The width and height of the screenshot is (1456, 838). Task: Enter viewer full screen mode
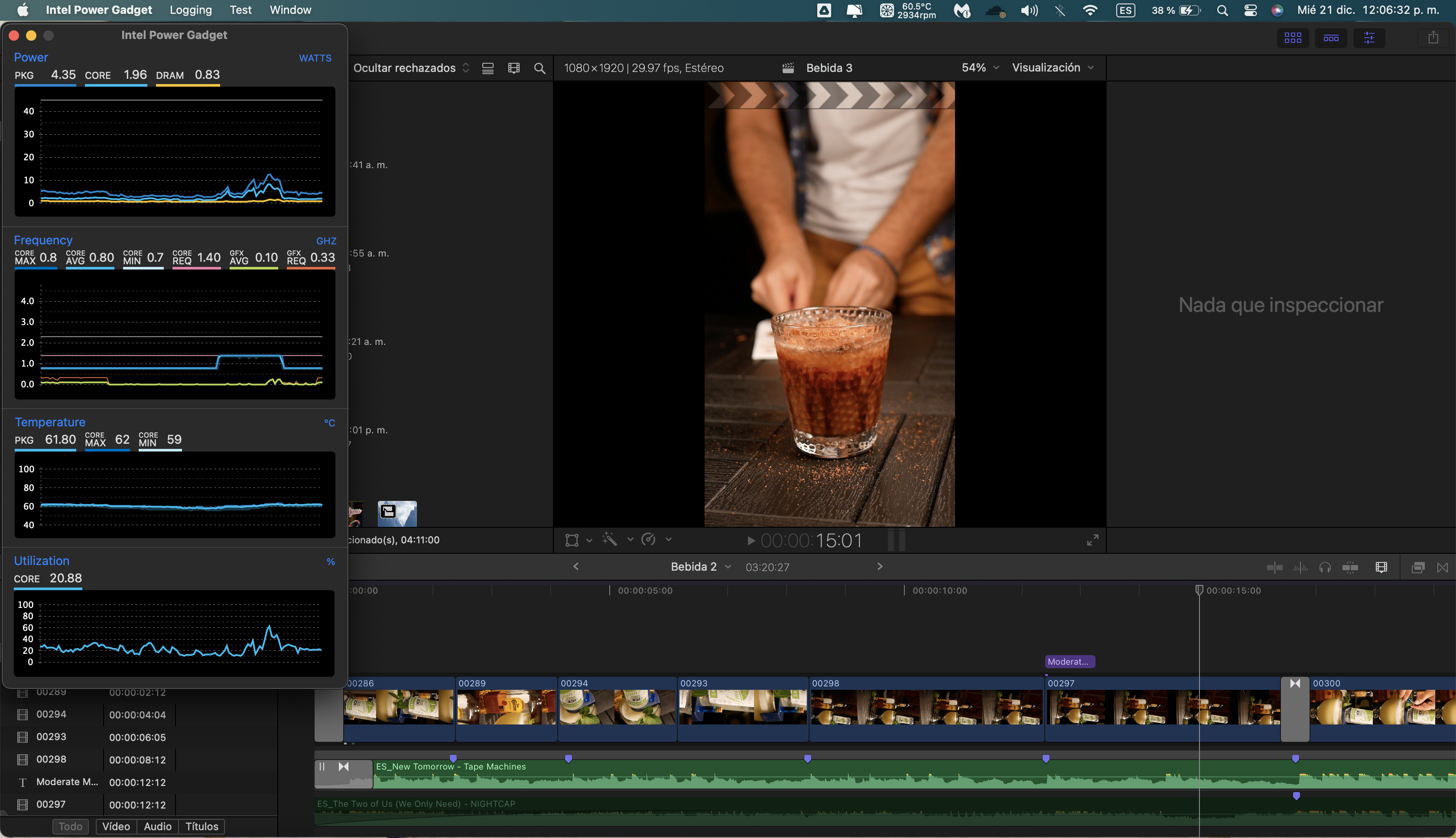1092,540
